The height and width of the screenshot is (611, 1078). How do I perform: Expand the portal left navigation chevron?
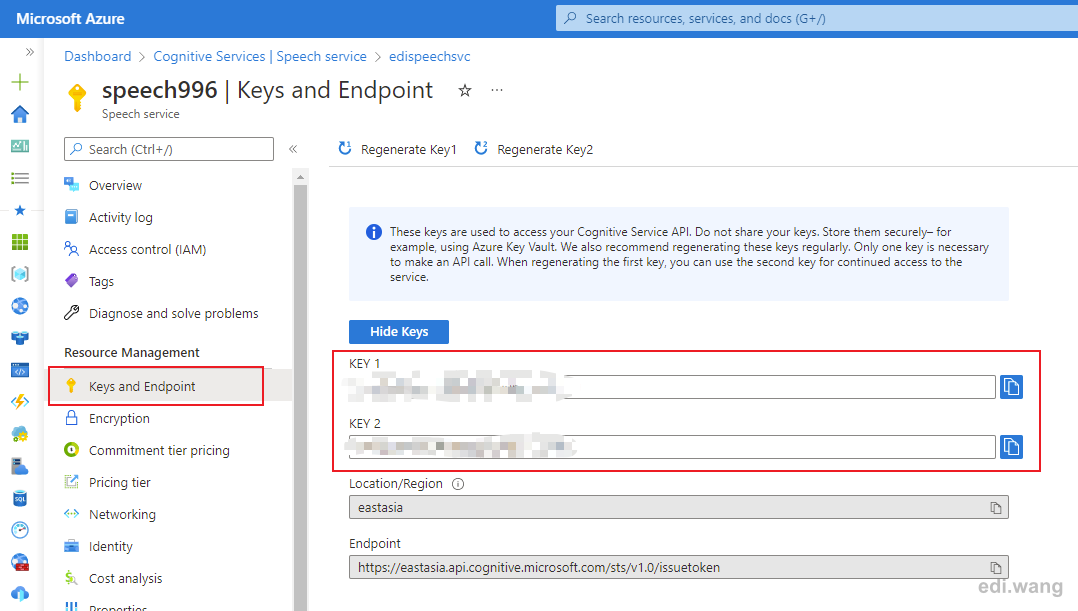(30, 52)
